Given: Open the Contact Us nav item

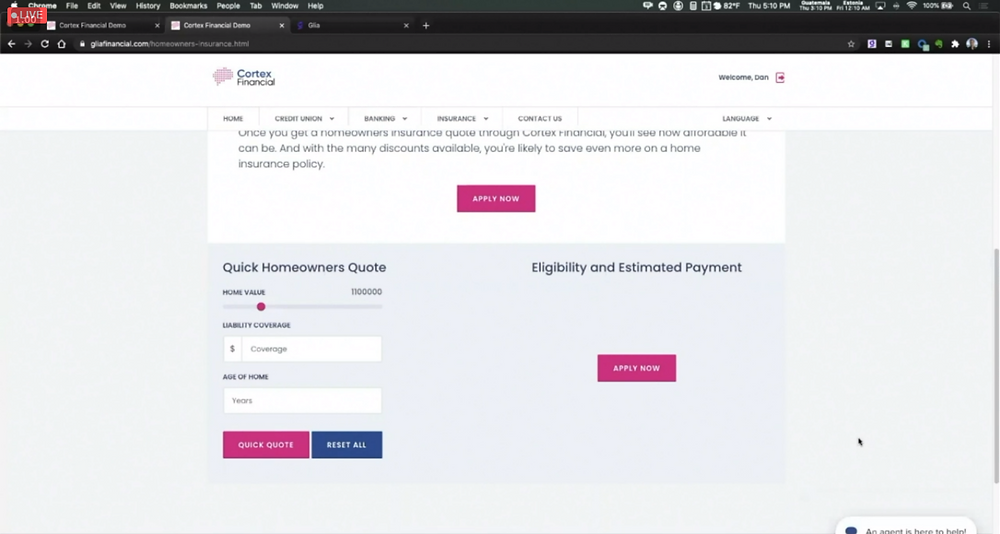Looking at the screenshot, I should tap(540, 119).
